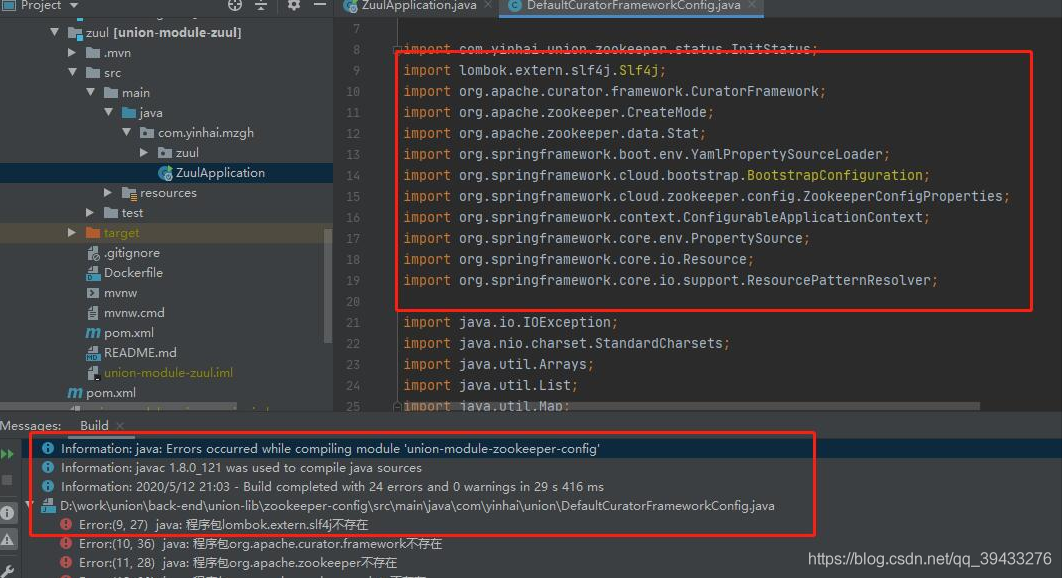1062x578 pixels.
Task: Click the java source folder icon
Action: coord(129,112)
